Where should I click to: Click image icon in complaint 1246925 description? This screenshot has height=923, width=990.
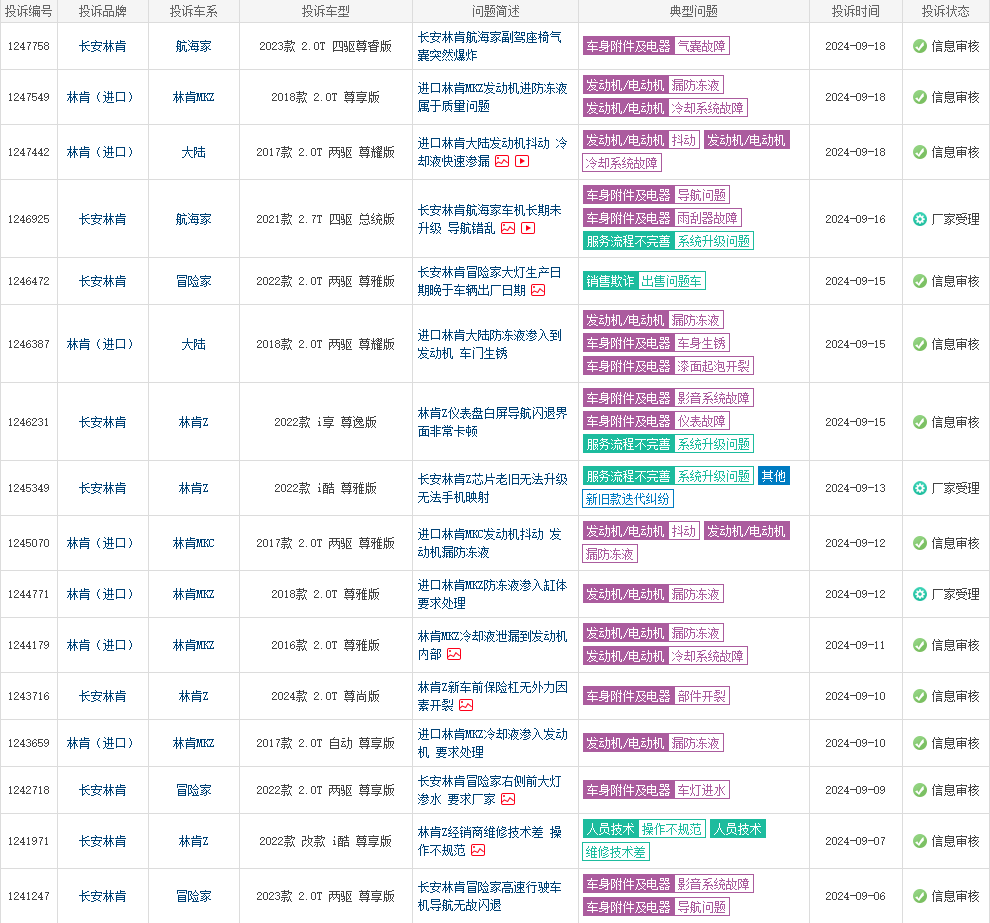pos(508,228)
